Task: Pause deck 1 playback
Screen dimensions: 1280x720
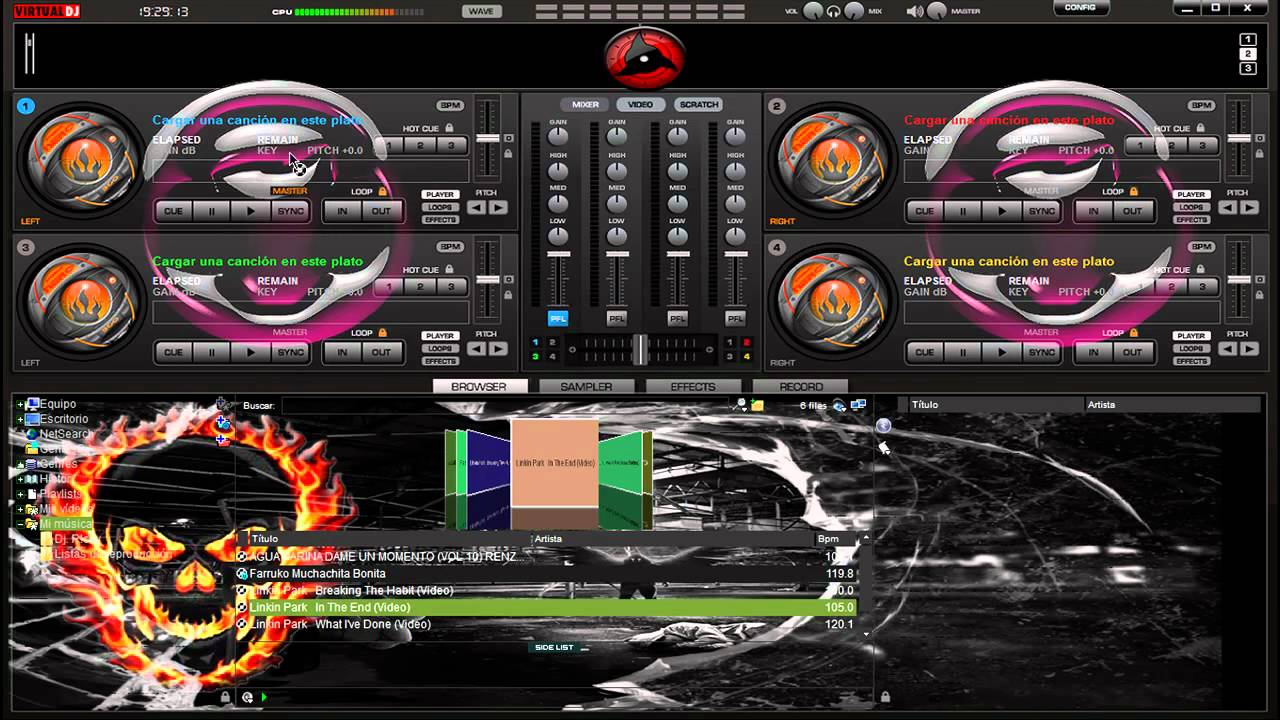Action: pos(212,211)
